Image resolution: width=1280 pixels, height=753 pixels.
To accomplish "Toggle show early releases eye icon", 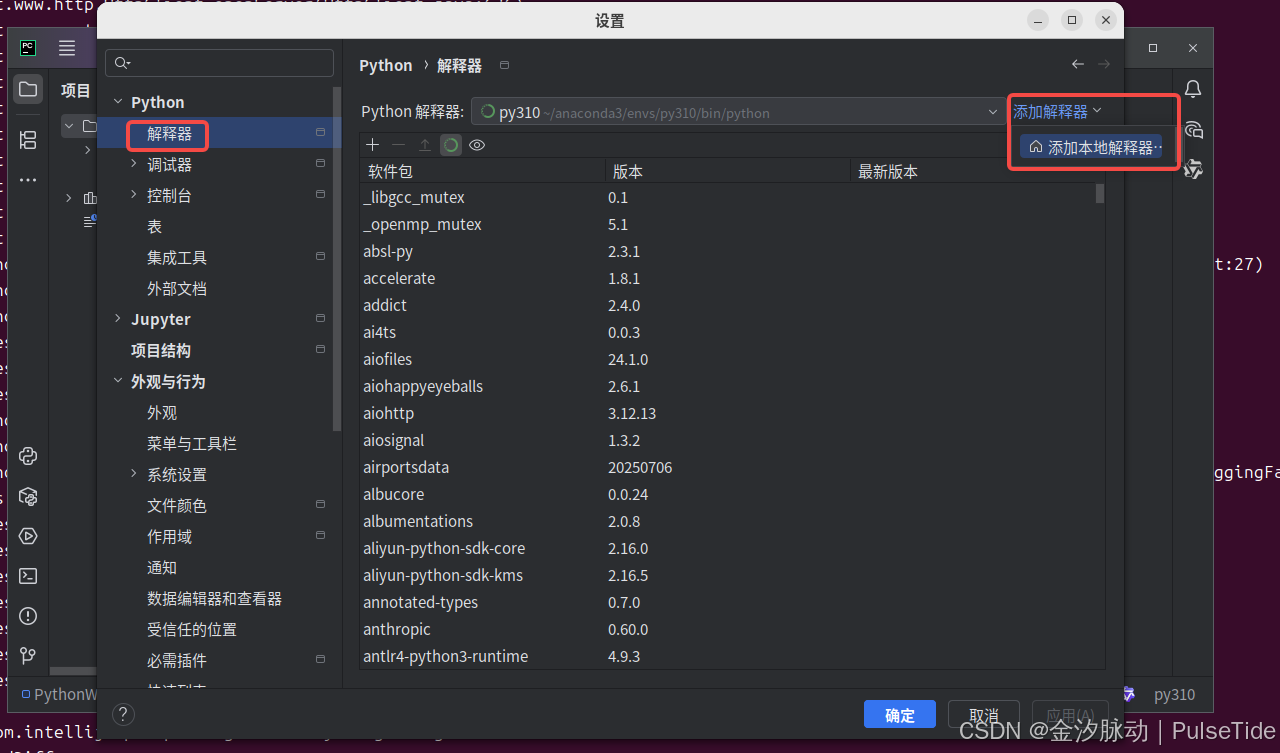I will pos(477,145).
